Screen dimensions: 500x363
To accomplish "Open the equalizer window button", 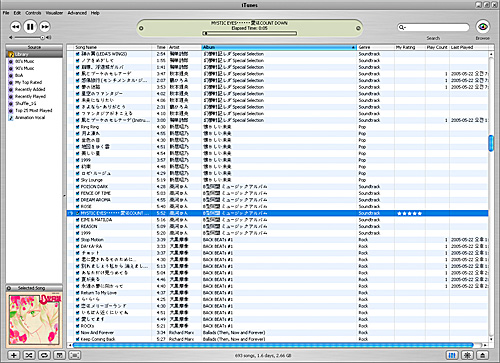I will 452,355.
